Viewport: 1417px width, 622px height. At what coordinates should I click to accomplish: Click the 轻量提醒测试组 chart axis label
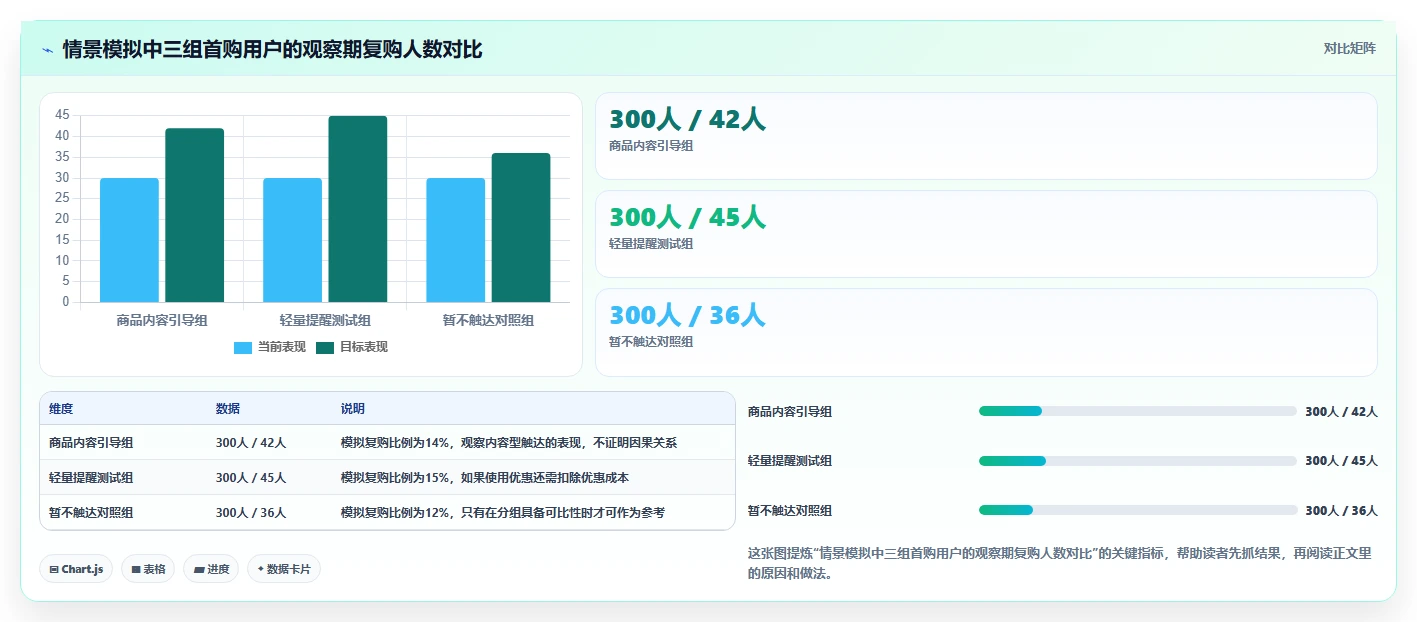[x=325, y=320]
